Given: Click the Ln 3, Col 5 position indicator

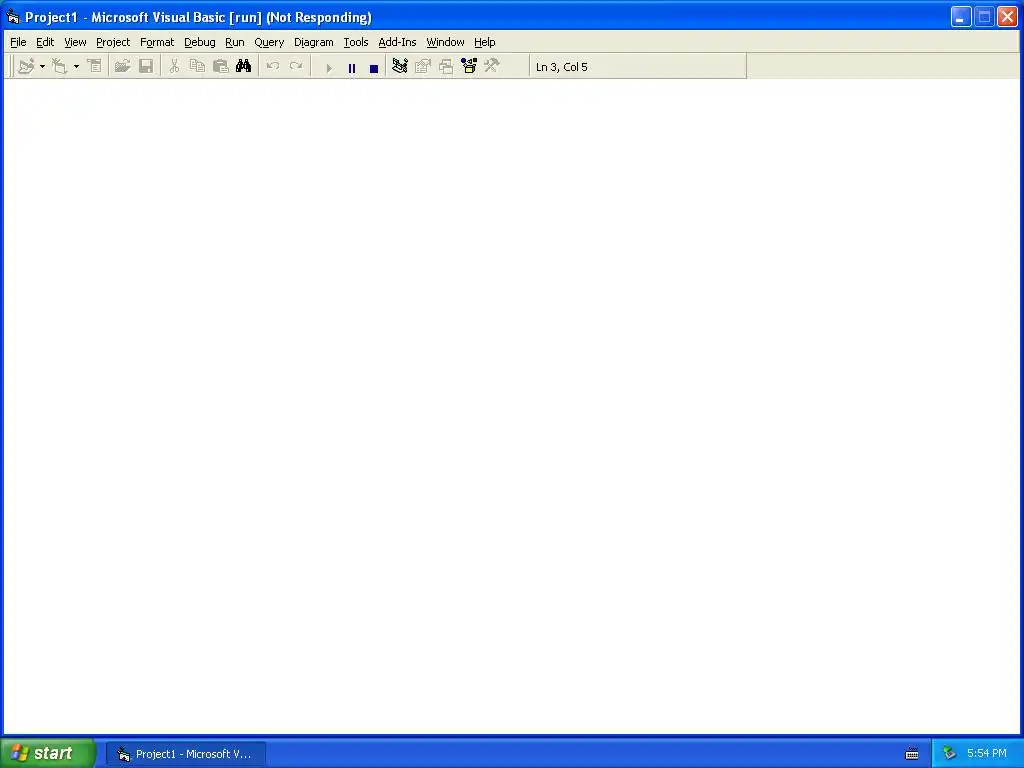Looking at the screenshot, I should pos(562,67).
